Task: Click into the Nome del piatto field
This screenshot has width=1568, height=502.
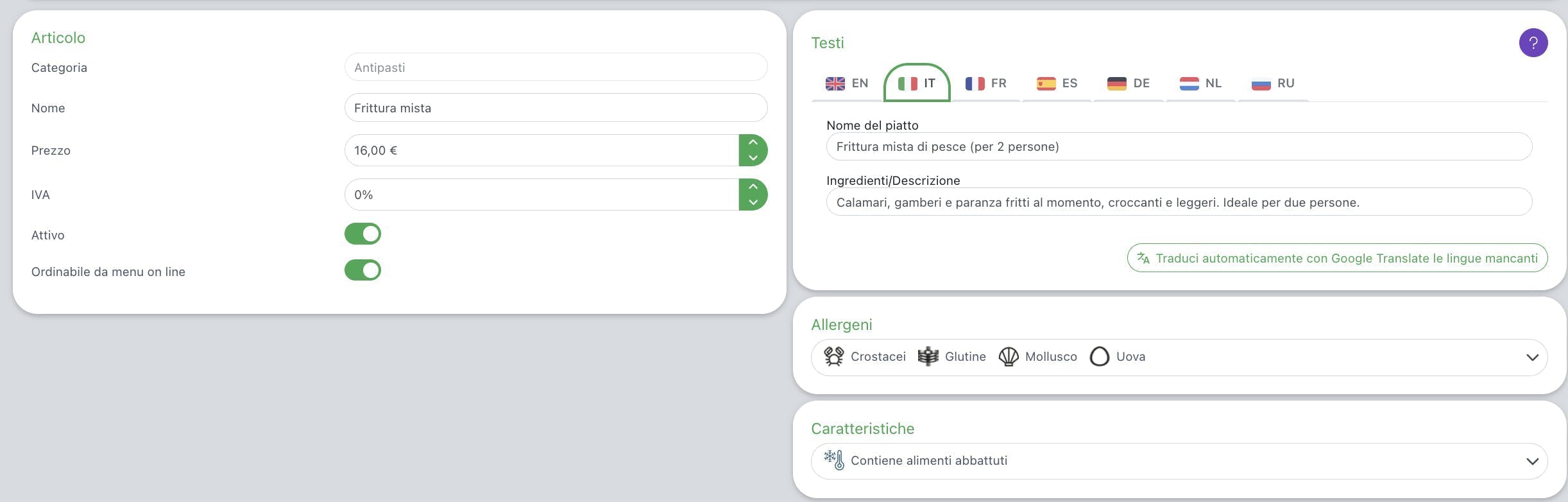Action: [1179, 147]
